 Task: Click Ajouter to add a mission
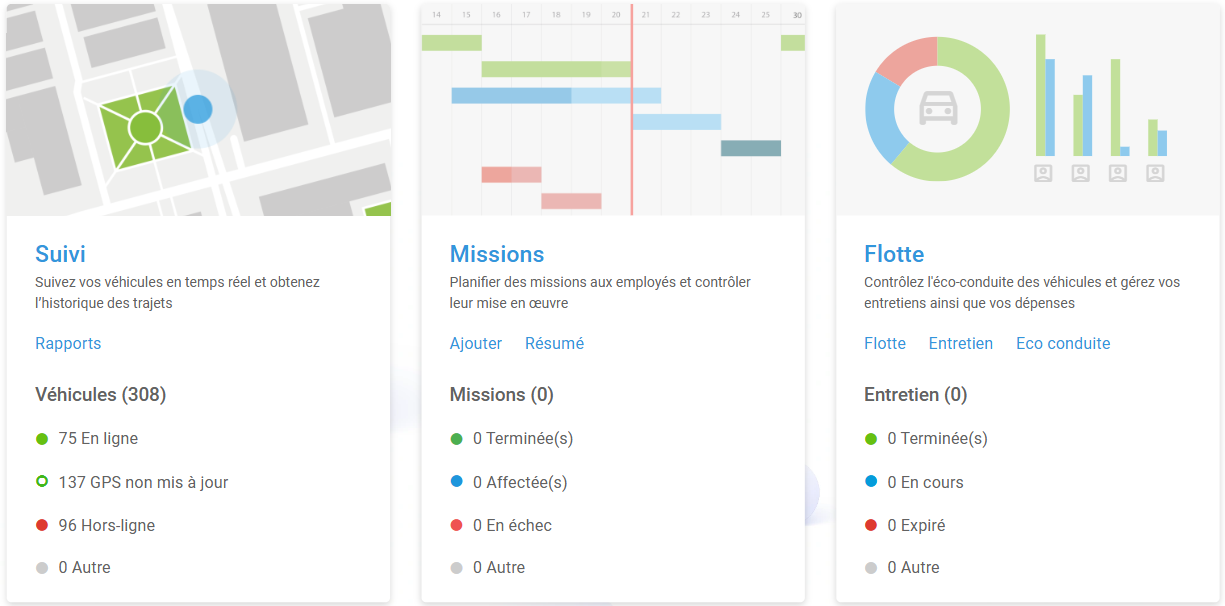[x=476, y=343]
